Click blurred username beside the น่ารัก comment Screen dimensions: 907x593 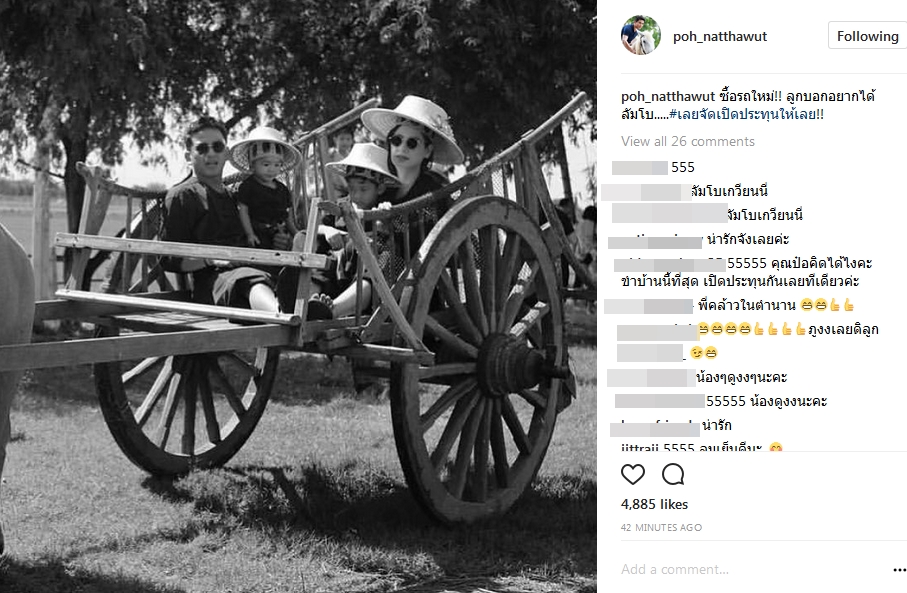(x=655, y=429)
